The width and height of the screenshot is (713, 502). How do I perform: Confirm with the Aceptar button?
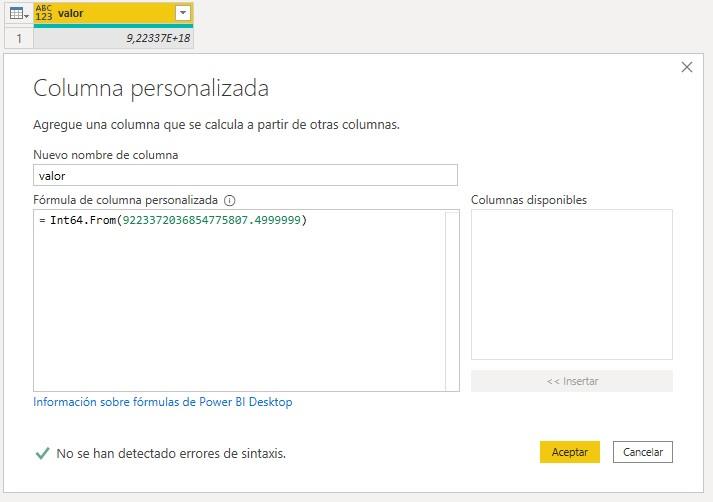[x=569, y=452]
